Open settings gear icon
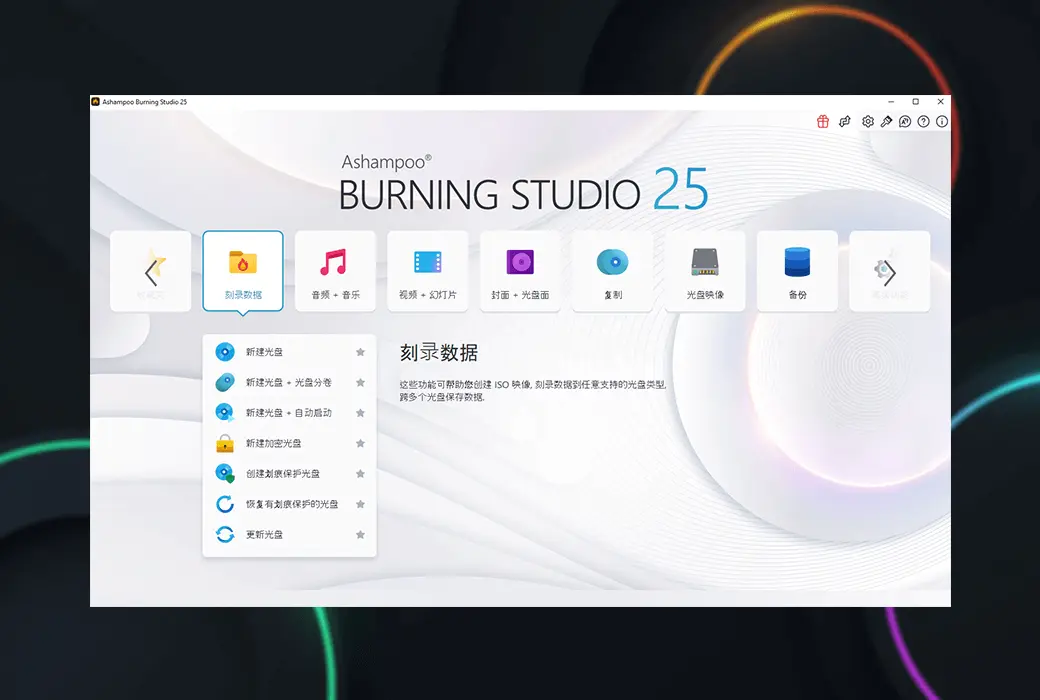The width and height of the screenshot is (1040, 700). coord(868,121)
